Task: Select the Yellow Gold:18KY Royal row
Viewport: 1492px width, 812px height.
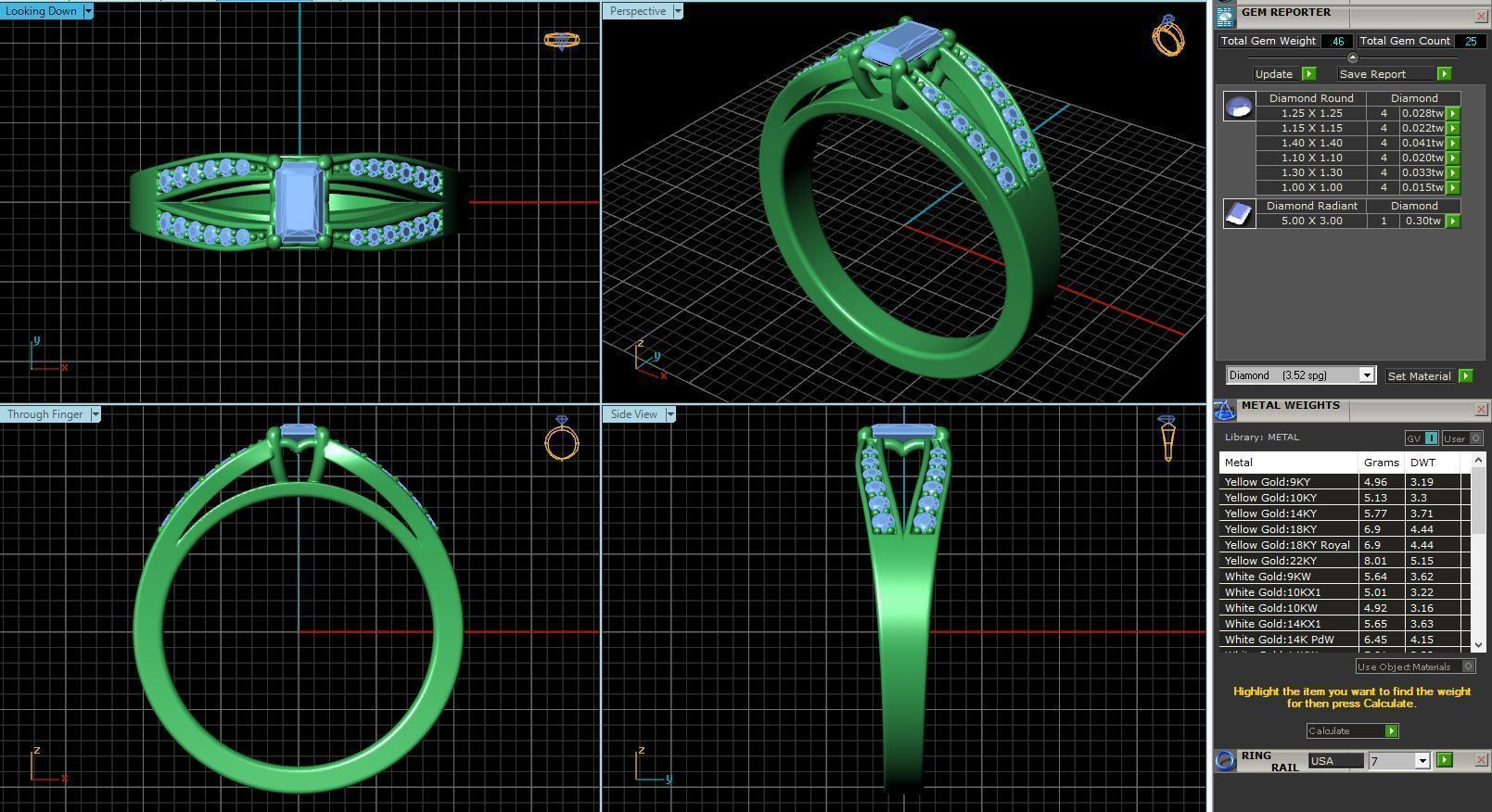Action: 1345,545
